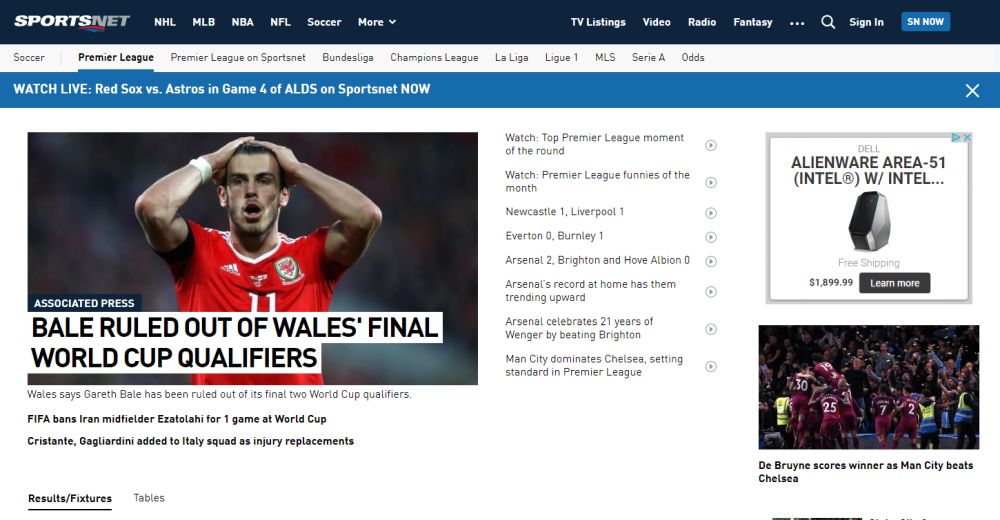This screenshot has height=520, width=1000.
Task: Open the NBA section
Action: (x=242, y=22)
